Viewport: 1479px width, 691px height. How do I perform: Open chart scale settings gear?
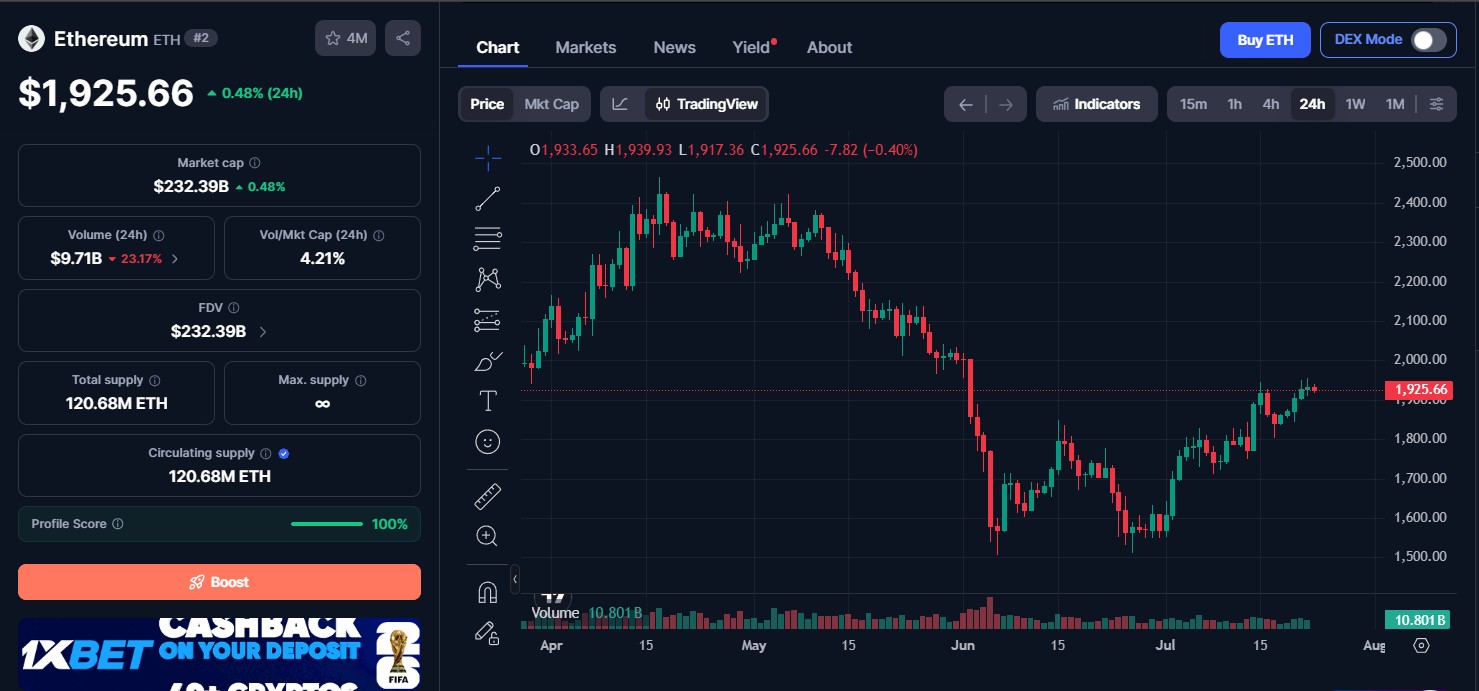1422,646
